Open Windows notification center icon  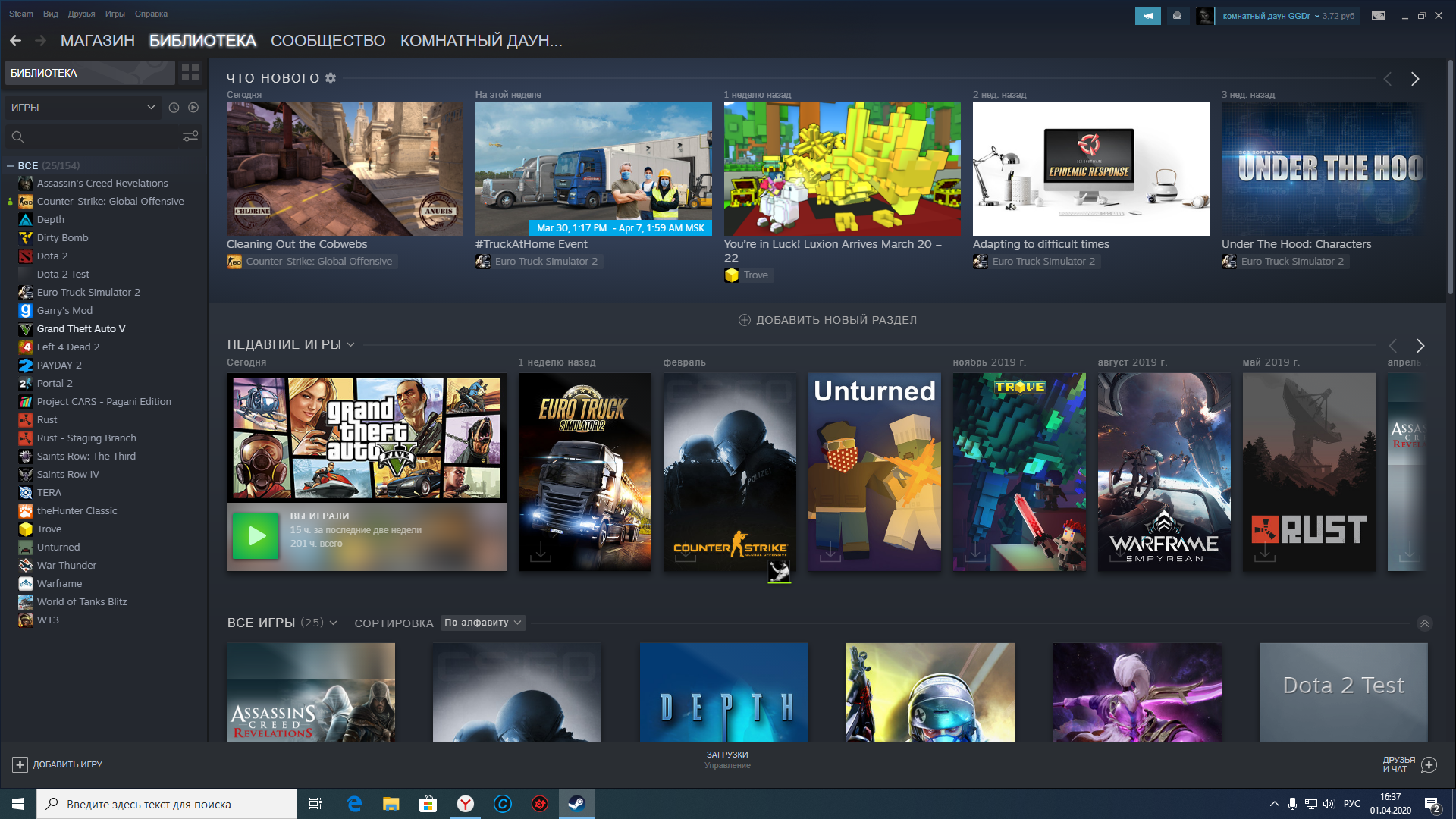click(x=1432, y=804)
